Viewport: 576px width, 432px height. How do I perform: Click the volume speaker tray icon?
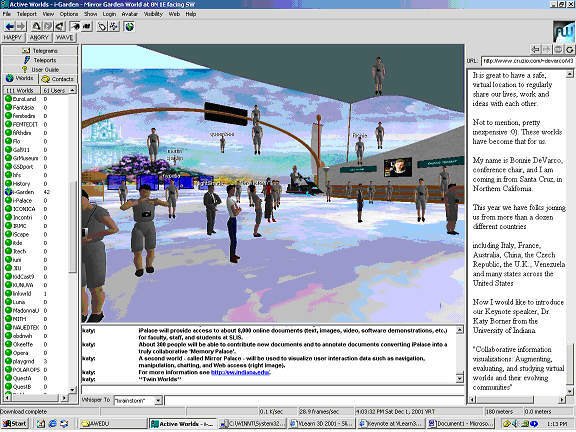tap(515, 424)
